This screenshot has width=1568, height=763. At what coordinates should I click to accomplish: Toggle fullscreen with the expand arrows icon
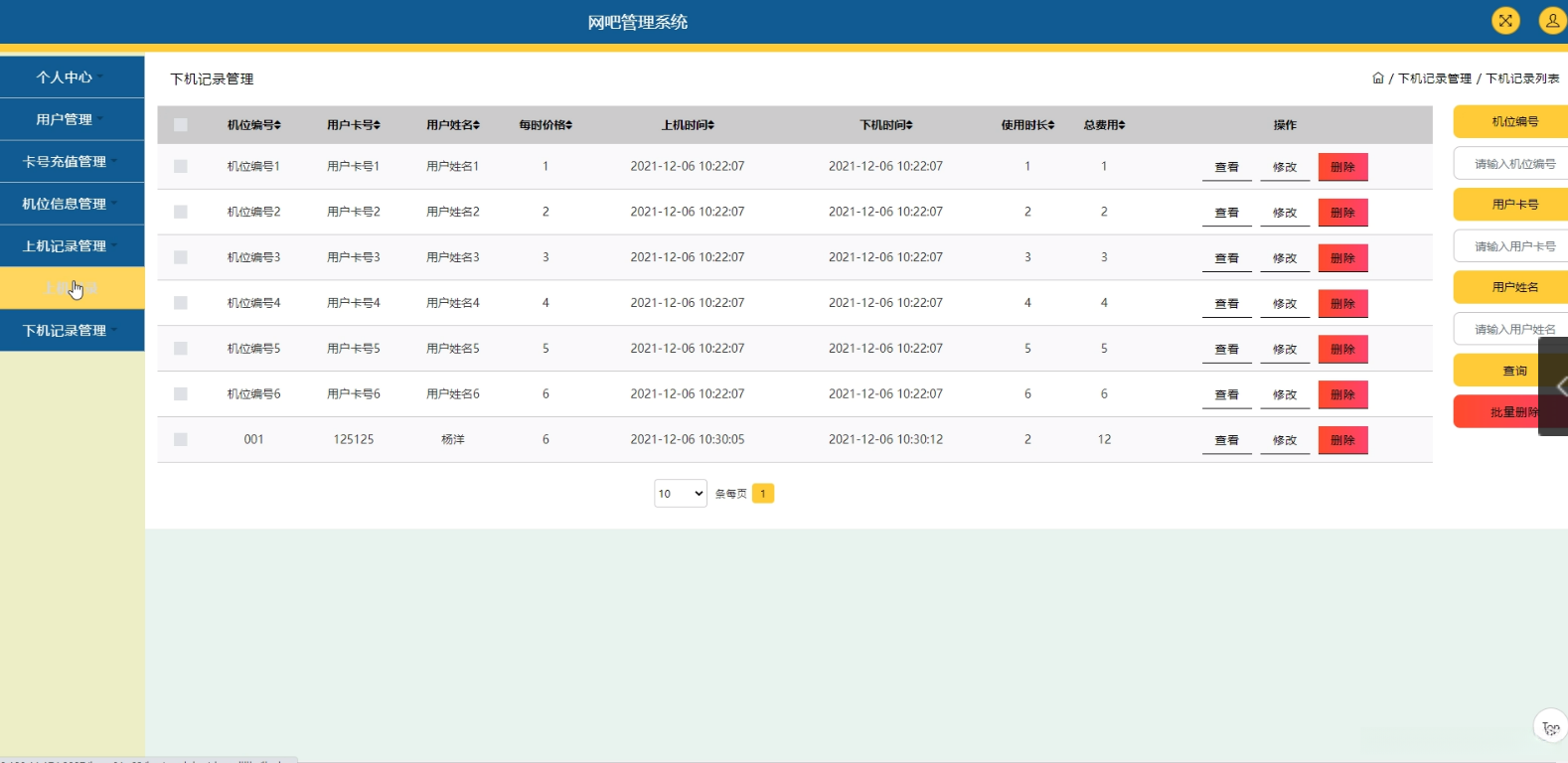pyautogui.click(x=1505, y=20)
